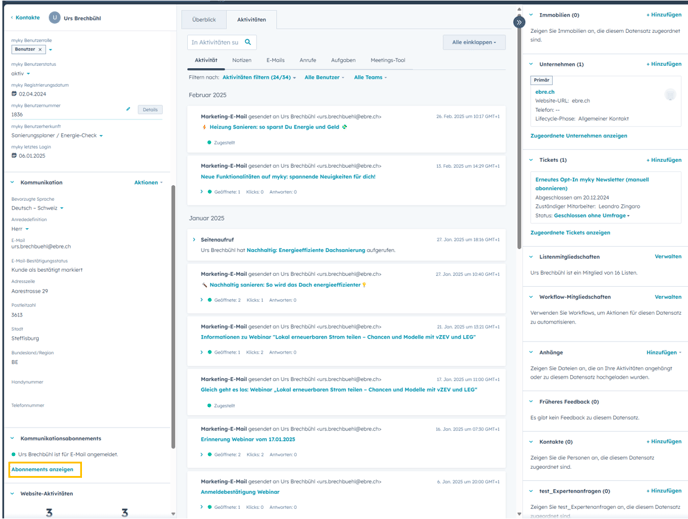
Task: Switch to the Überblick tab
Action: [x=203, y=19]
